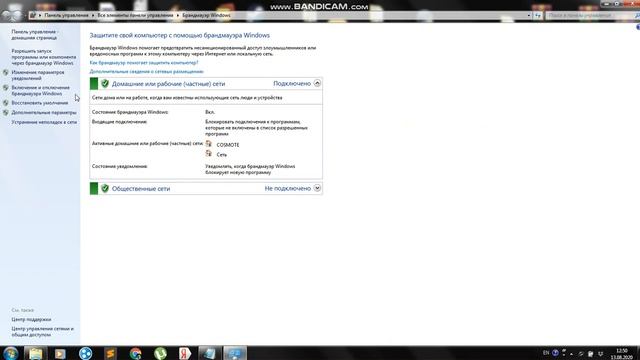Click shield icon beside 'Восстановить умолчания'
The width and height of the screenshot is (640, 360).
pyautogui.click(x=6, y=103)
